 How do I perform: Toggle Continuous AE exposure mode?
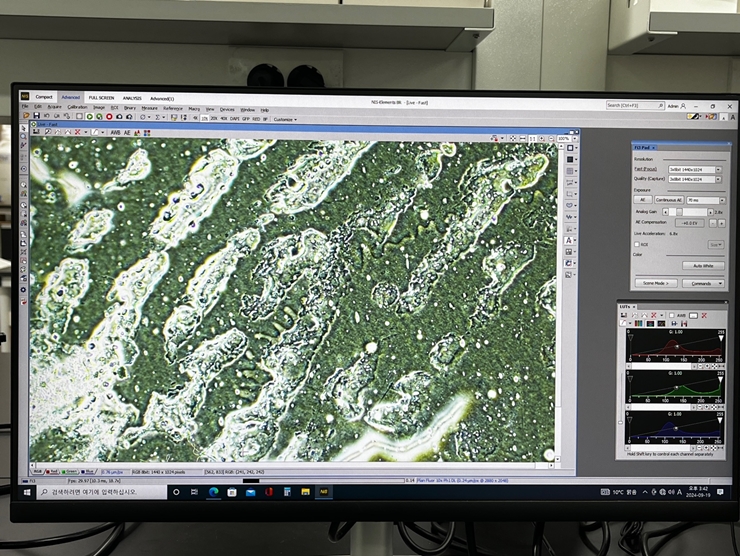pyautogui.click(x=670, y=199)
